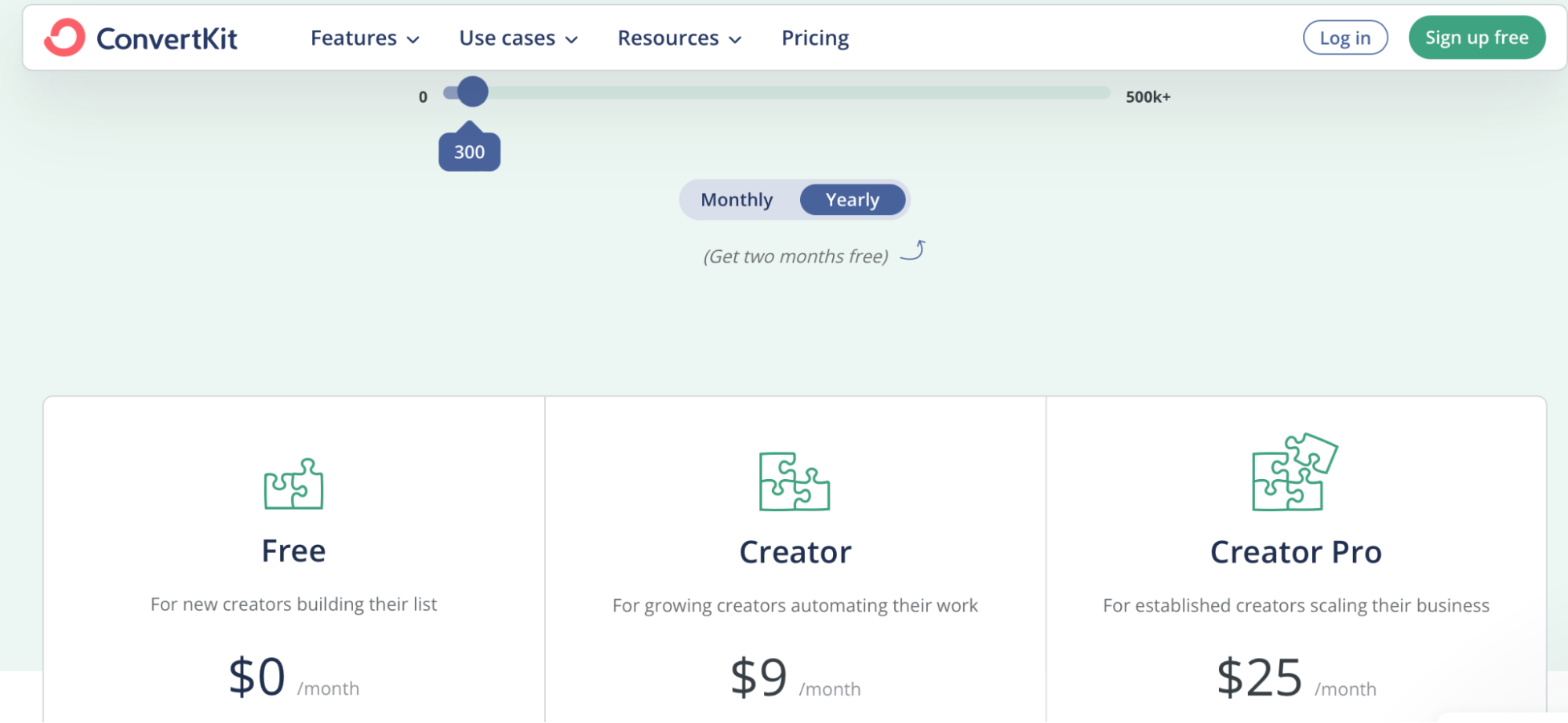
Task: Click the Log in button
Action: coord(1345,38)
